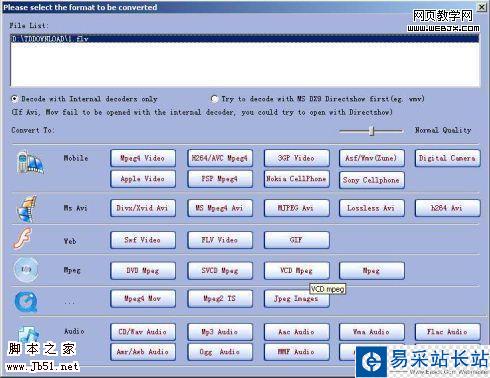The image size is (490, 378).
Task: Click the Normal Quality slider handle
Action: (372, 131)
